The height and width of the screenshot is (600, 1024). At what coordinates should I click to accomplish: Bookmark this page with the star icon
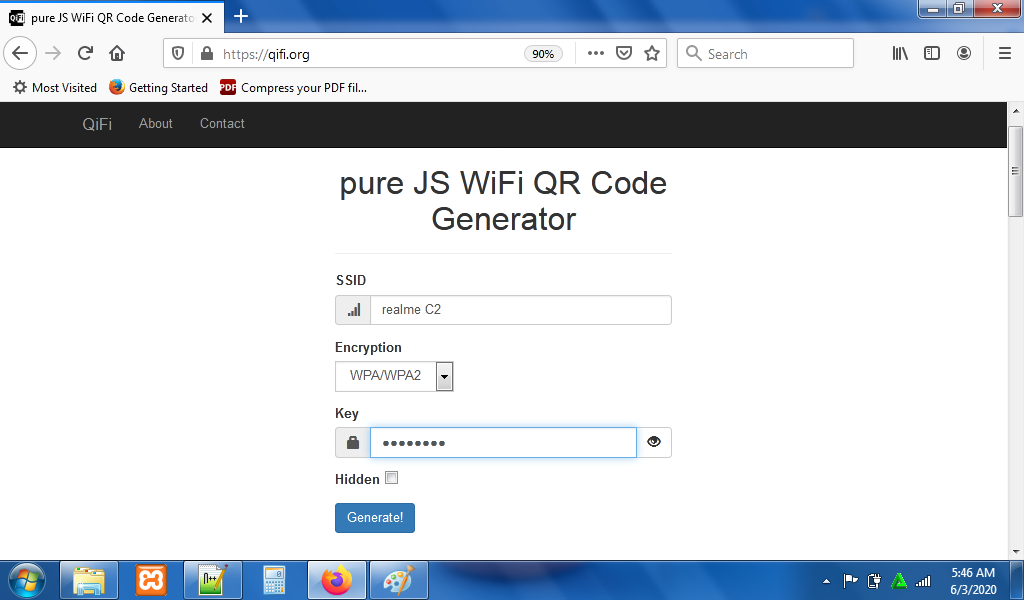pos(651,53)
